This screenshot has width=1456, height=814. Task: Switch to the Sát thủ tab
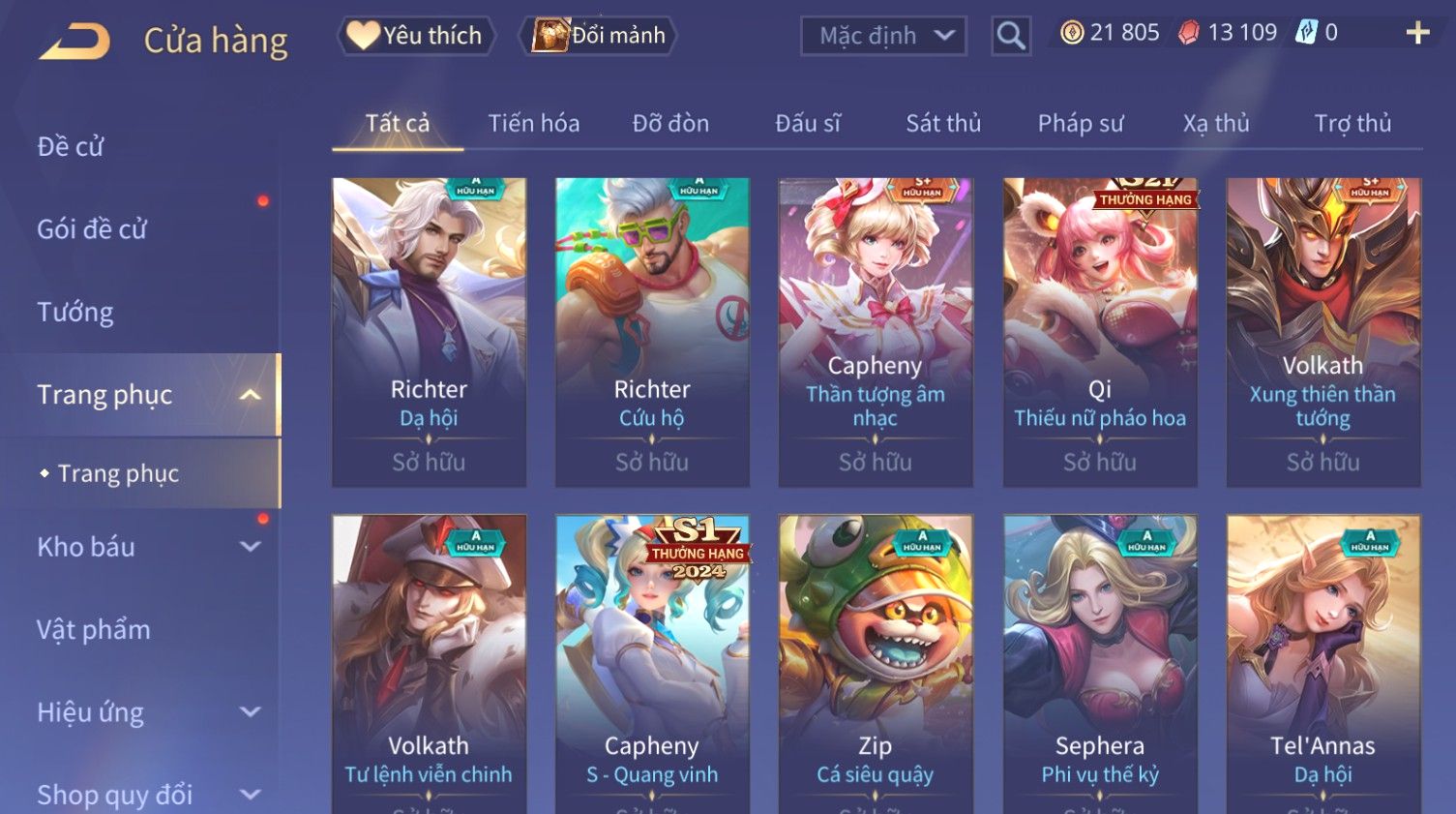tap(943, 123)
